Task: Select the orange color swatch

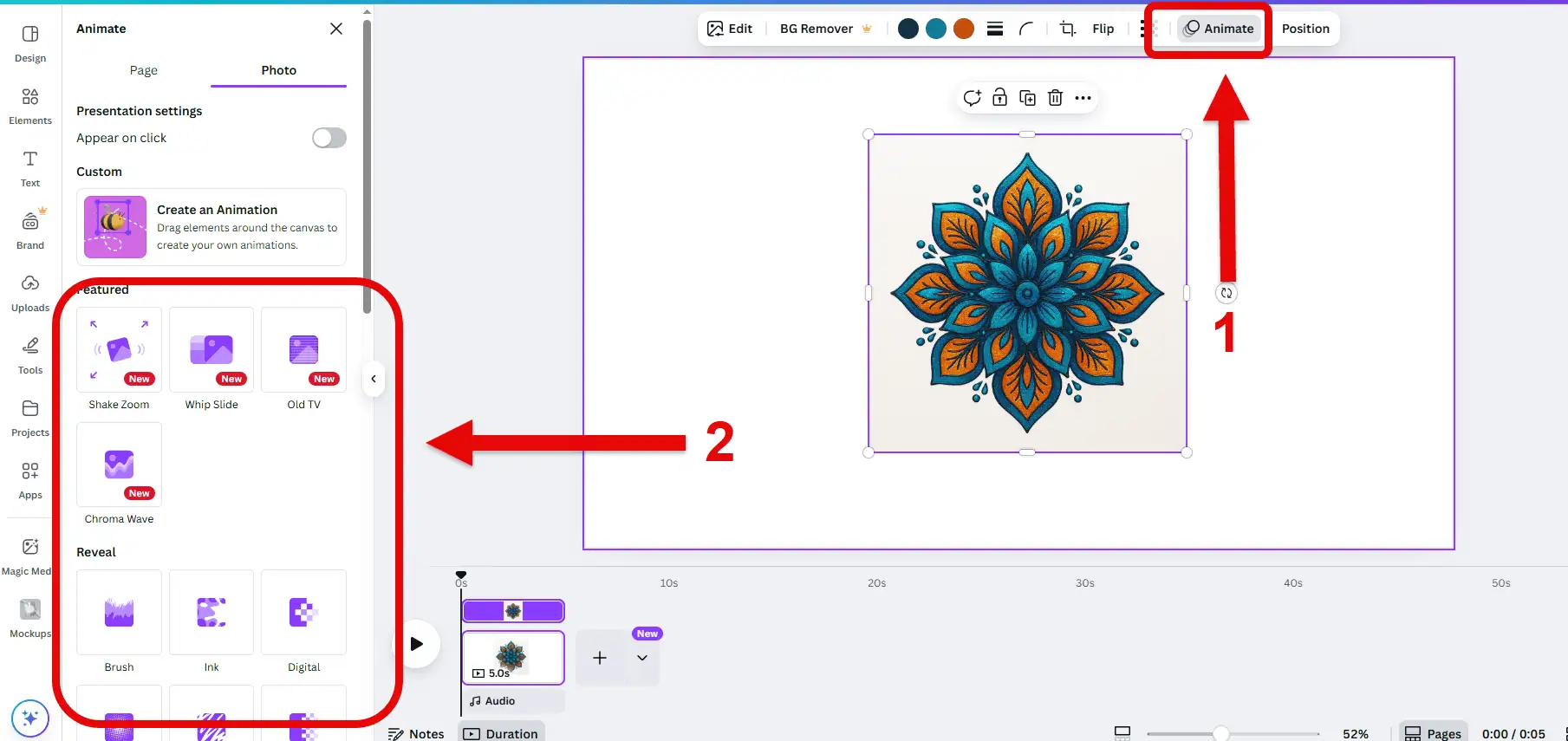Action: (963, 29)
